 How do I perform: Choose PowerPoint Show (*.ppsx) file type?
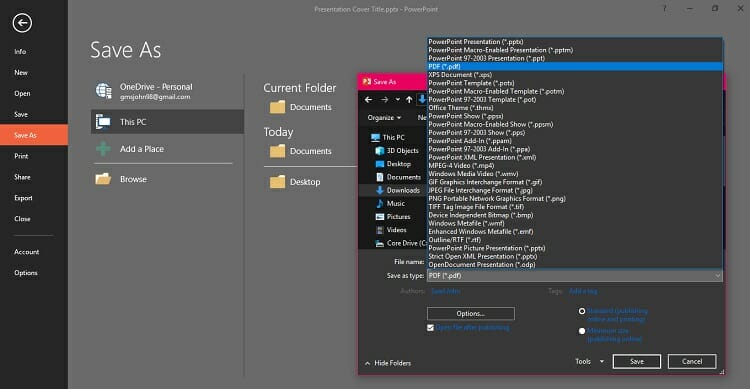tap(574, 116)
